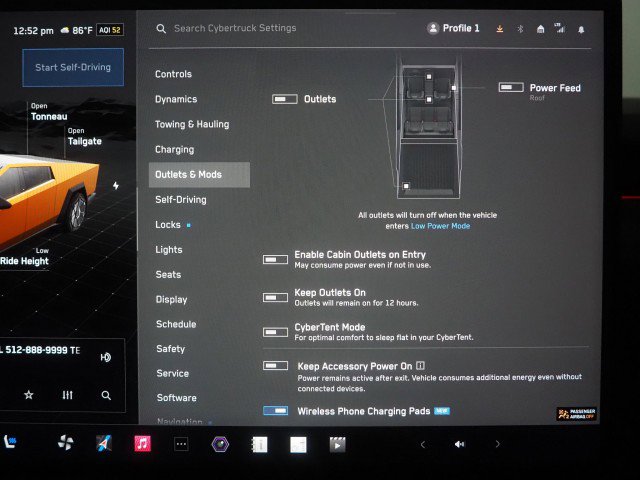Open notifications bell icon
Viewport: 640px width, 480px height.
point(581,29)
